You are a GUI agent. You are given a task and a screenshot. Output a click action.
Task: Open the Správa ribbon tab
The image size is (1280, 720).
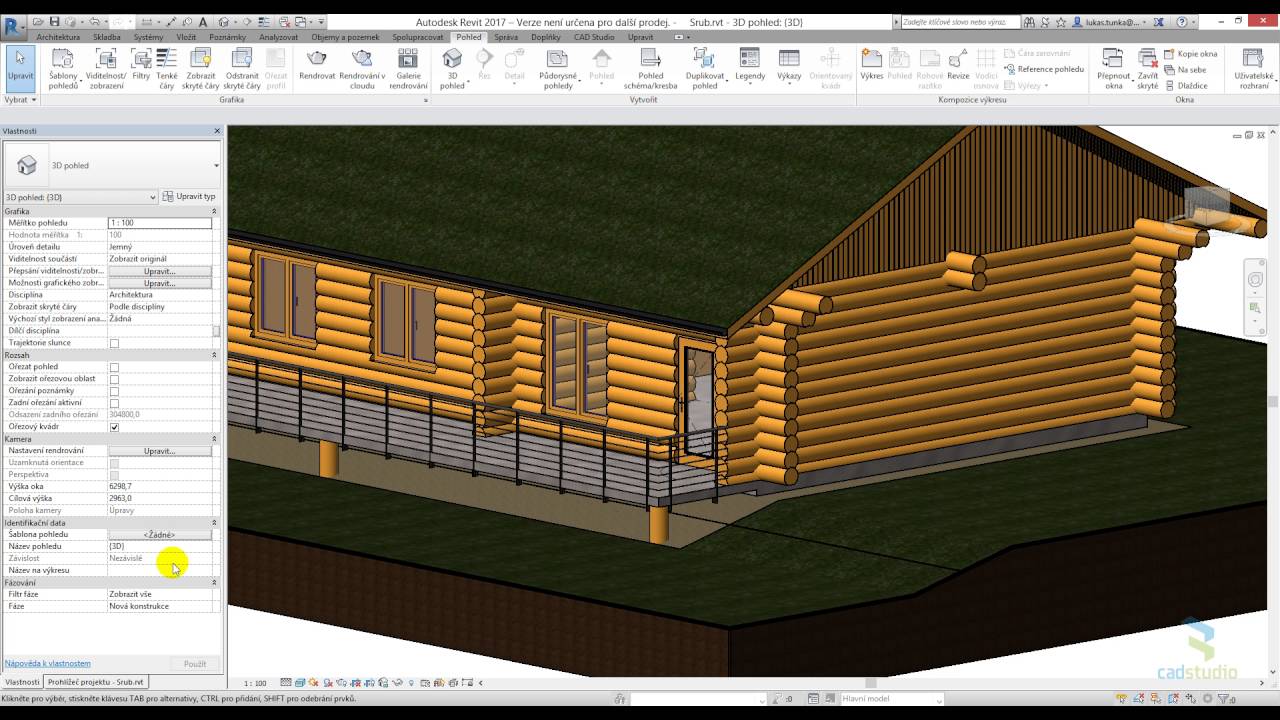(506, 37)
